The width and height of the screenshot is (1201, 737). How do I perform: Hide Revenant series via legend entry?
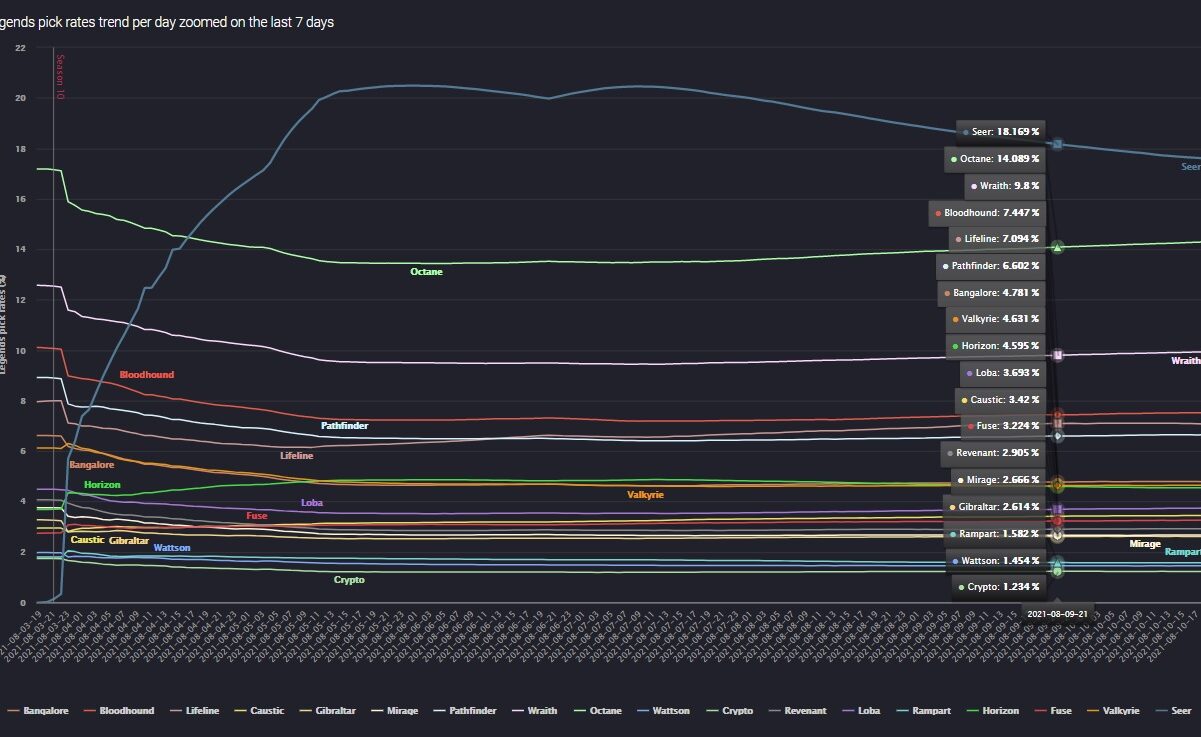click(x=796, y=711)
